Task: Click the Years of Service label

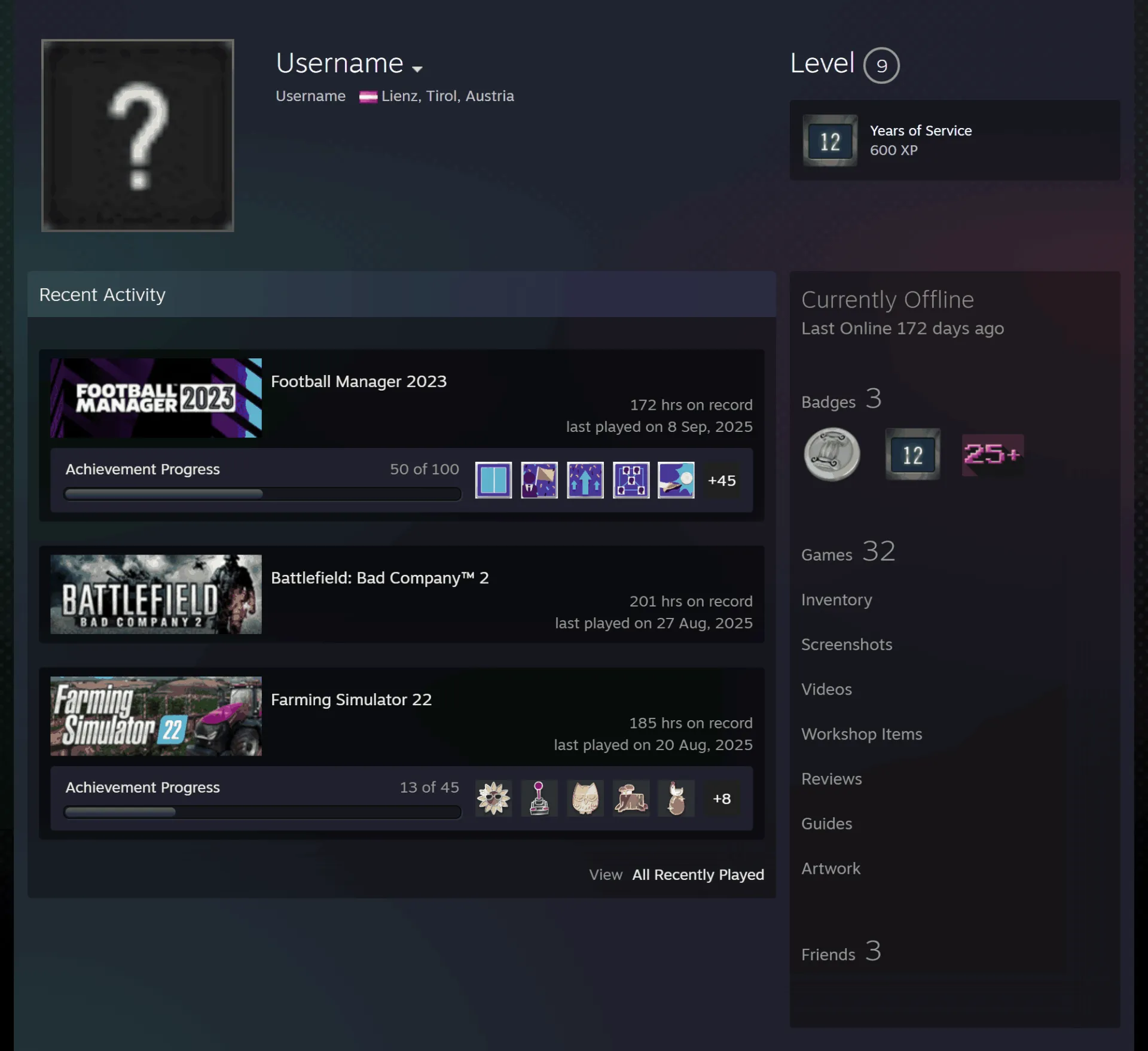Action: click(920, 130)
